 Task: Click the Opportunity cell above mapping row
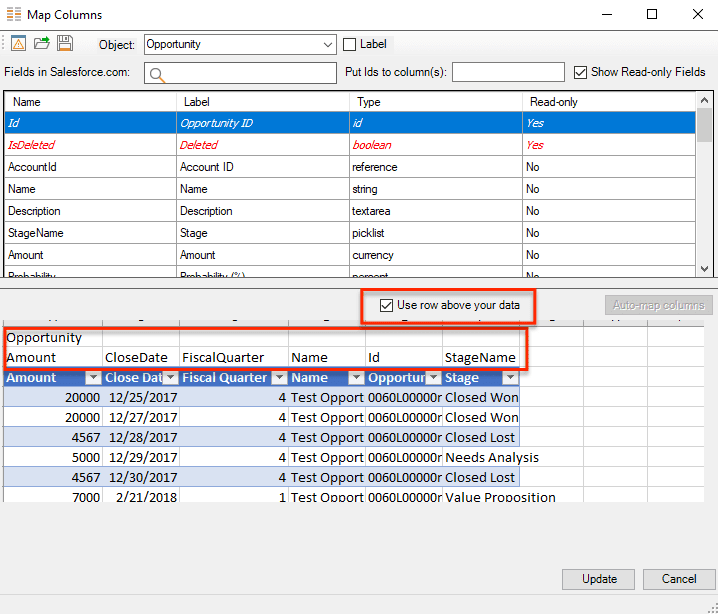[x=53, y=337]
